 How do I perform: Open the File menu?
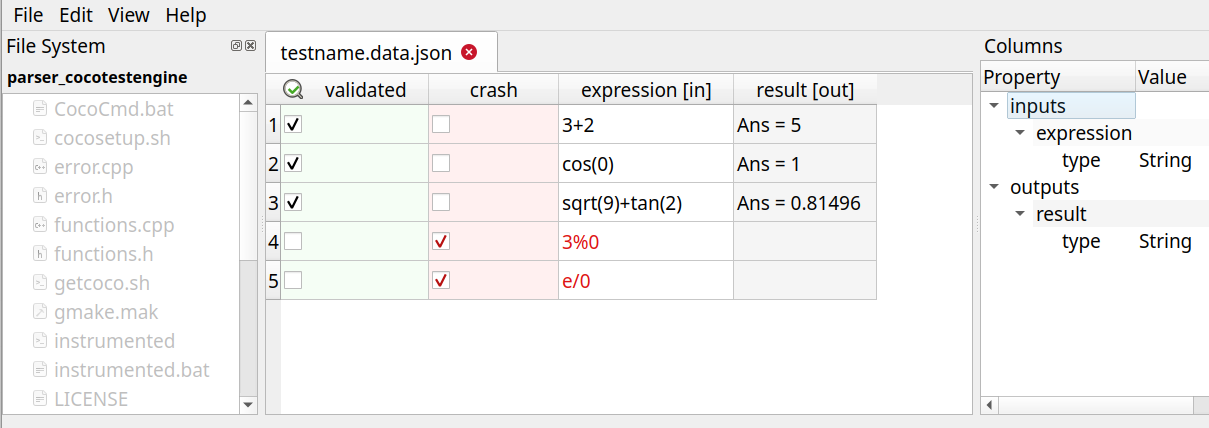click(x=28, y=15)
